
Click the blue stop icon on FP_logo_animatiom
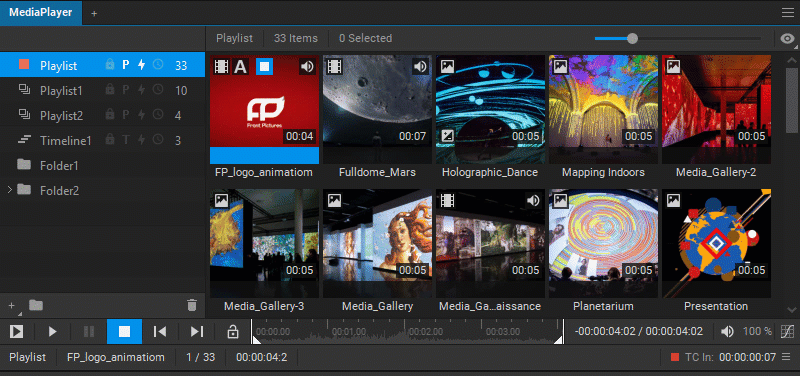[x=264, y=66]
